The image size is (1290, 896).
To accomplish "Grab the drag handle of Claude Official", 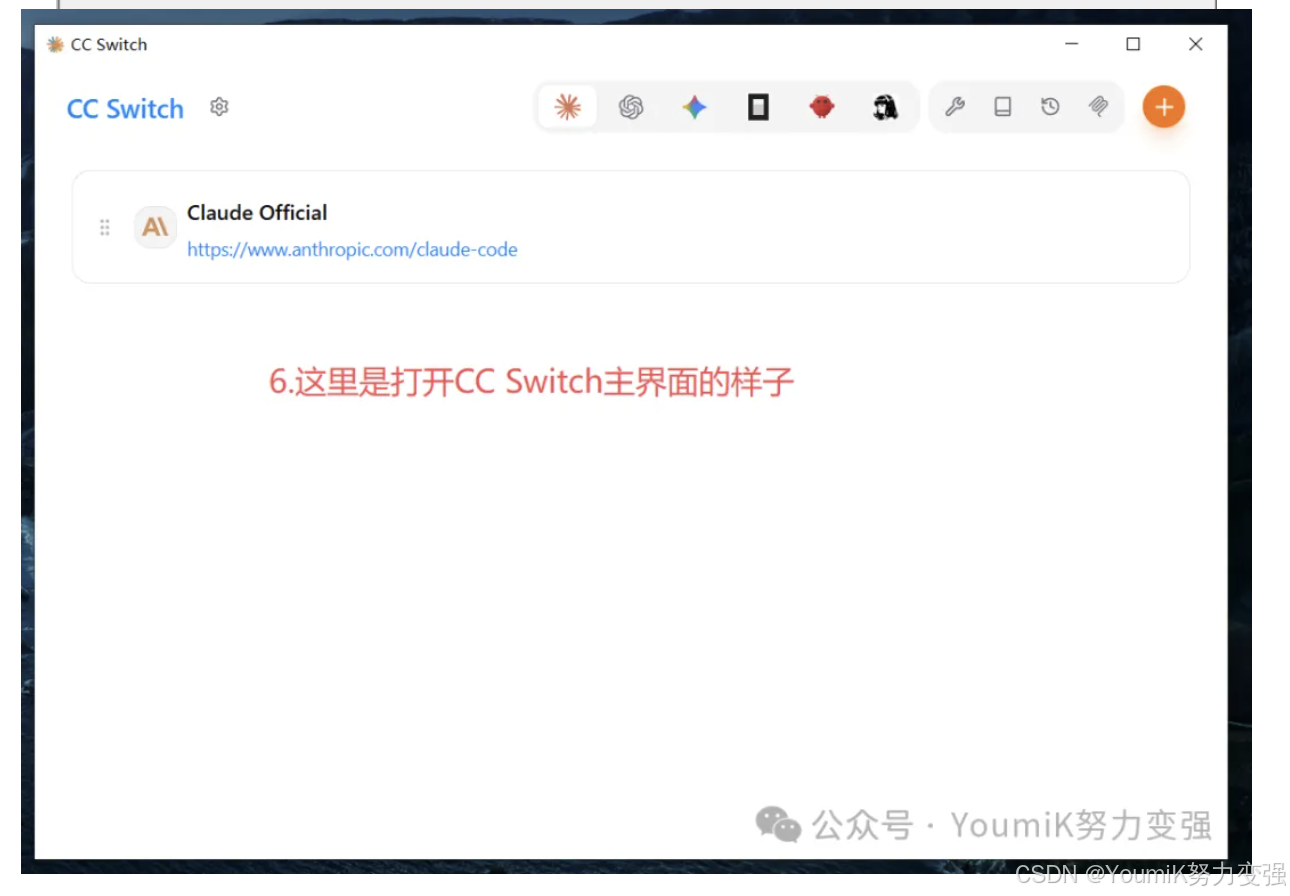I will 104,228.
